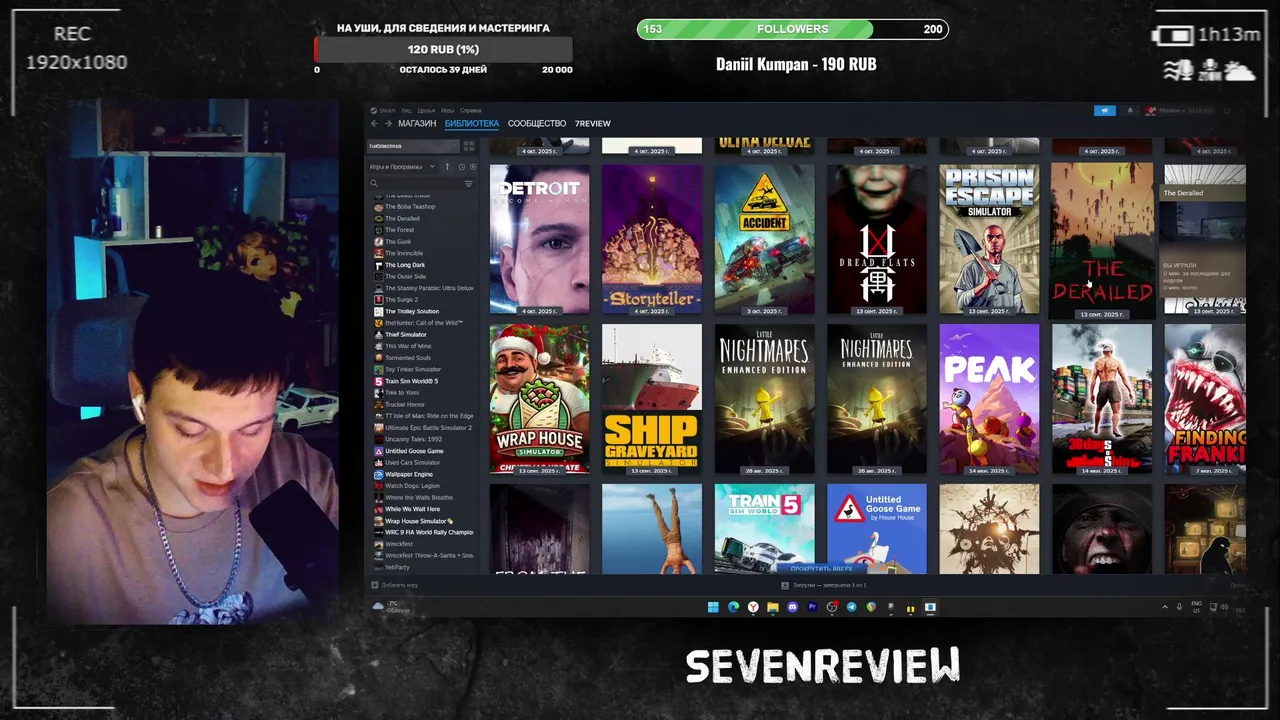Open the Finding Frankie cover

(x=1205, y=399)
